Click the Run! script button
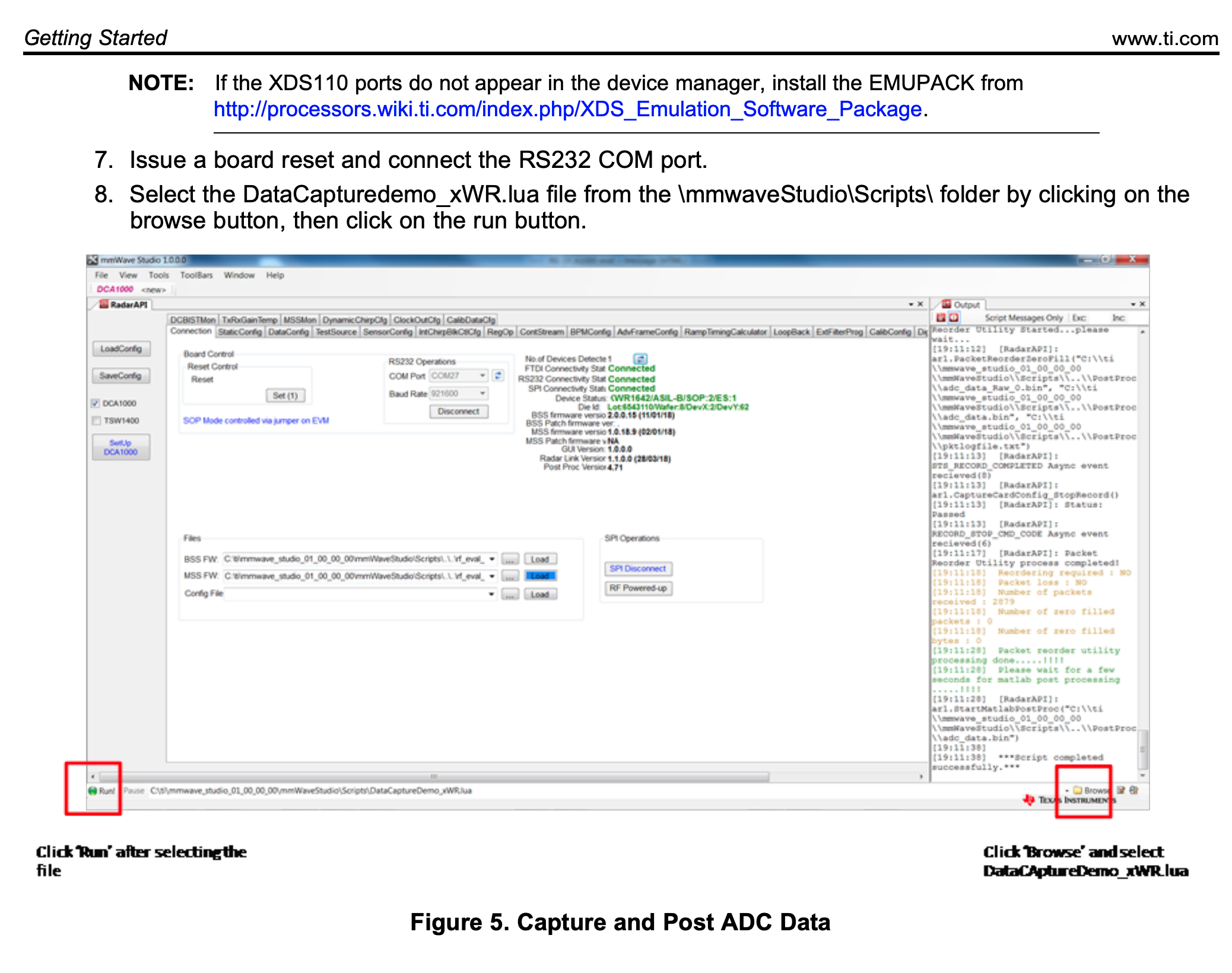This screenshot has width=1232, height=973. click(101, 790)
